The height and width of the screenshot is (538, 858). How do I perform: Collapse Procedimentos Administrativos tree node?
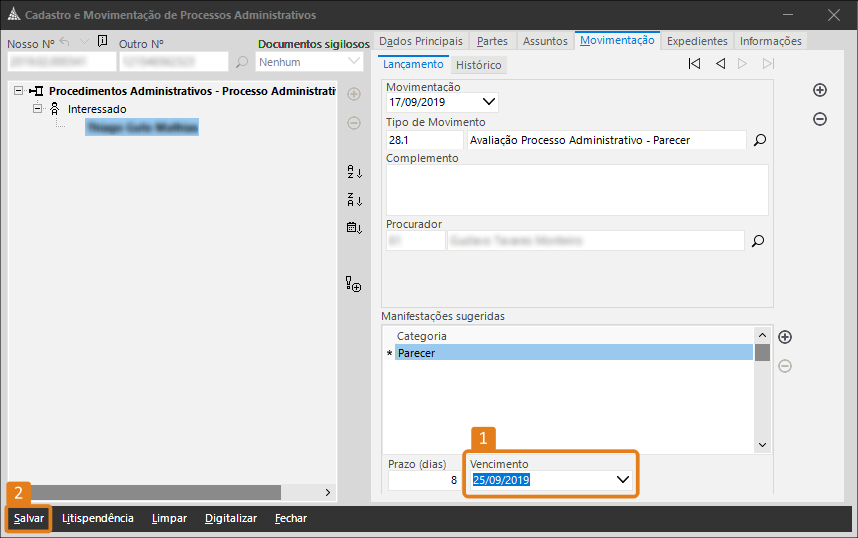tap(19, 90)
